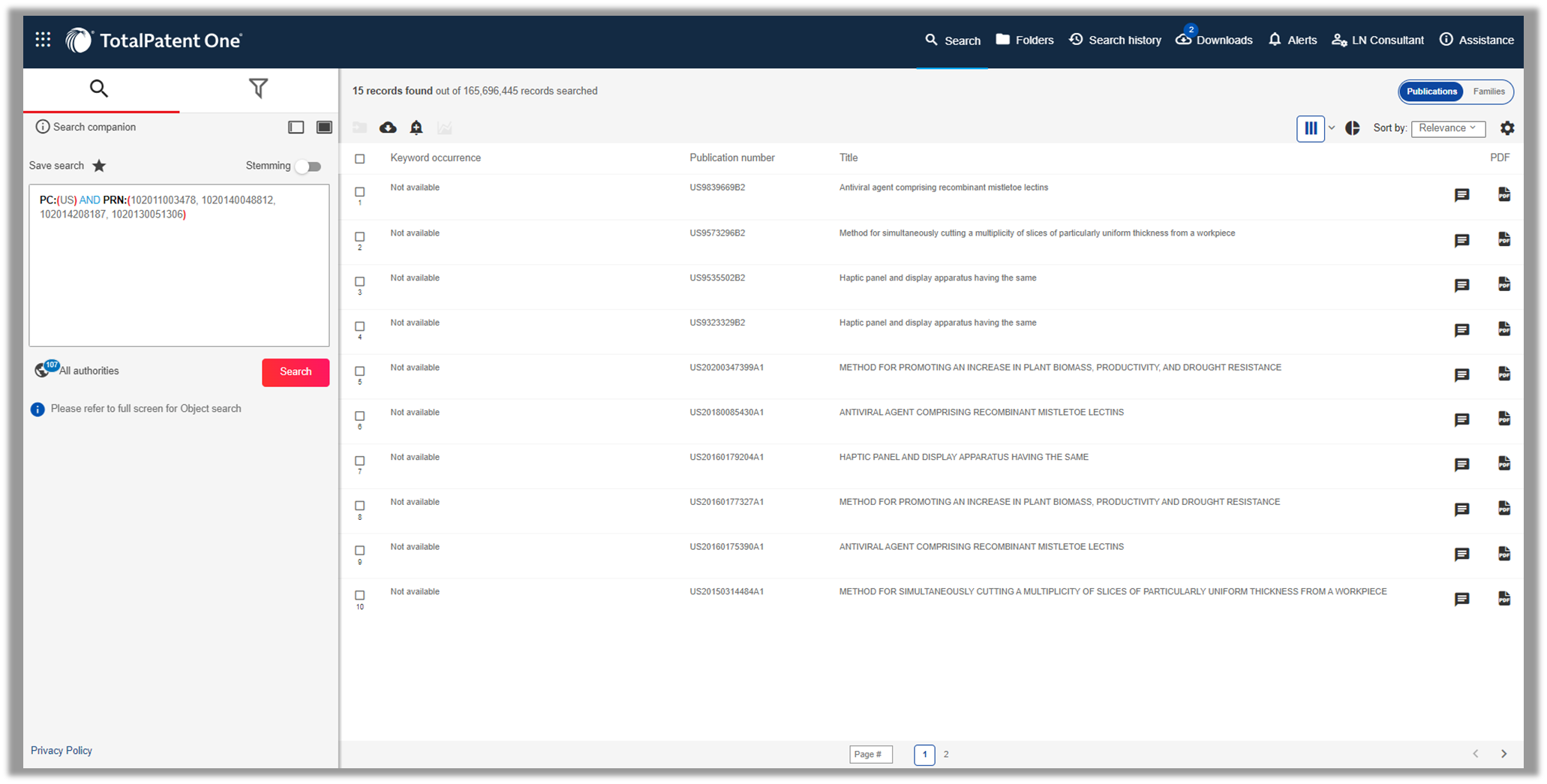1547x784 pixels.
Task: Open the results settings gear
Action: 1507,128
